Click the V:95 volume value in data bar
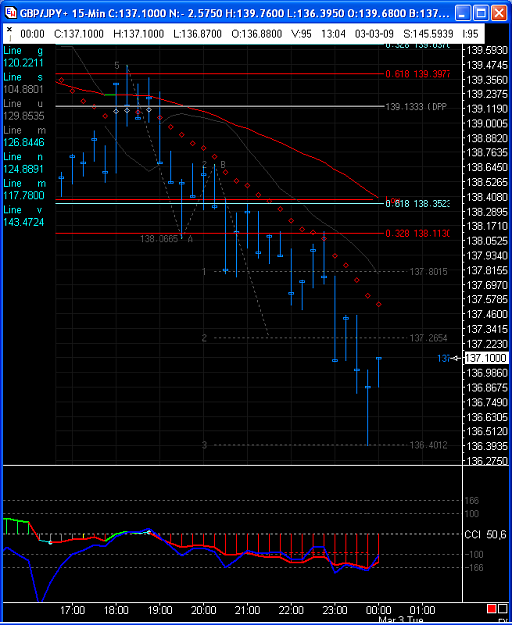Viewport: 512px width, 625px height. 301,34
